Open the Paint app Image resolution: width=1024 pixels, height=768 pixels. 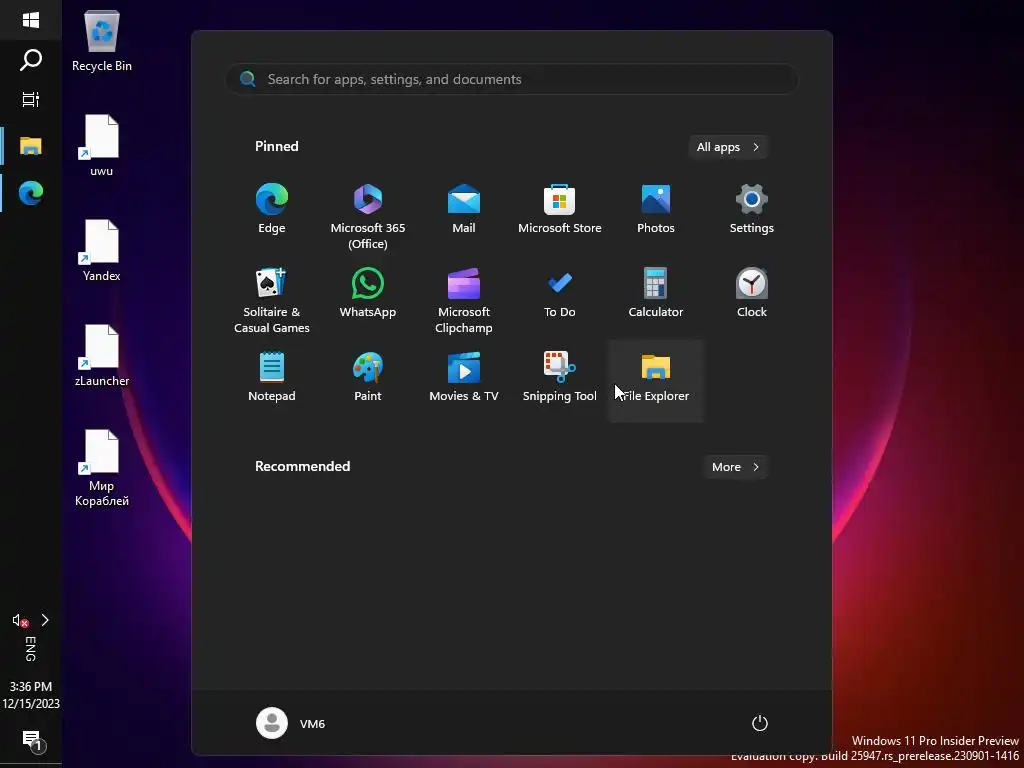[368, 377]
